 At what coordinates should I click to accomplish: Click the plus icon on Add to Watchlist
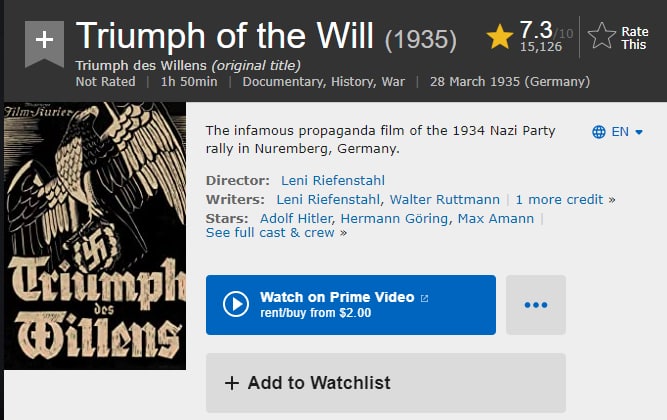[232, 383]
